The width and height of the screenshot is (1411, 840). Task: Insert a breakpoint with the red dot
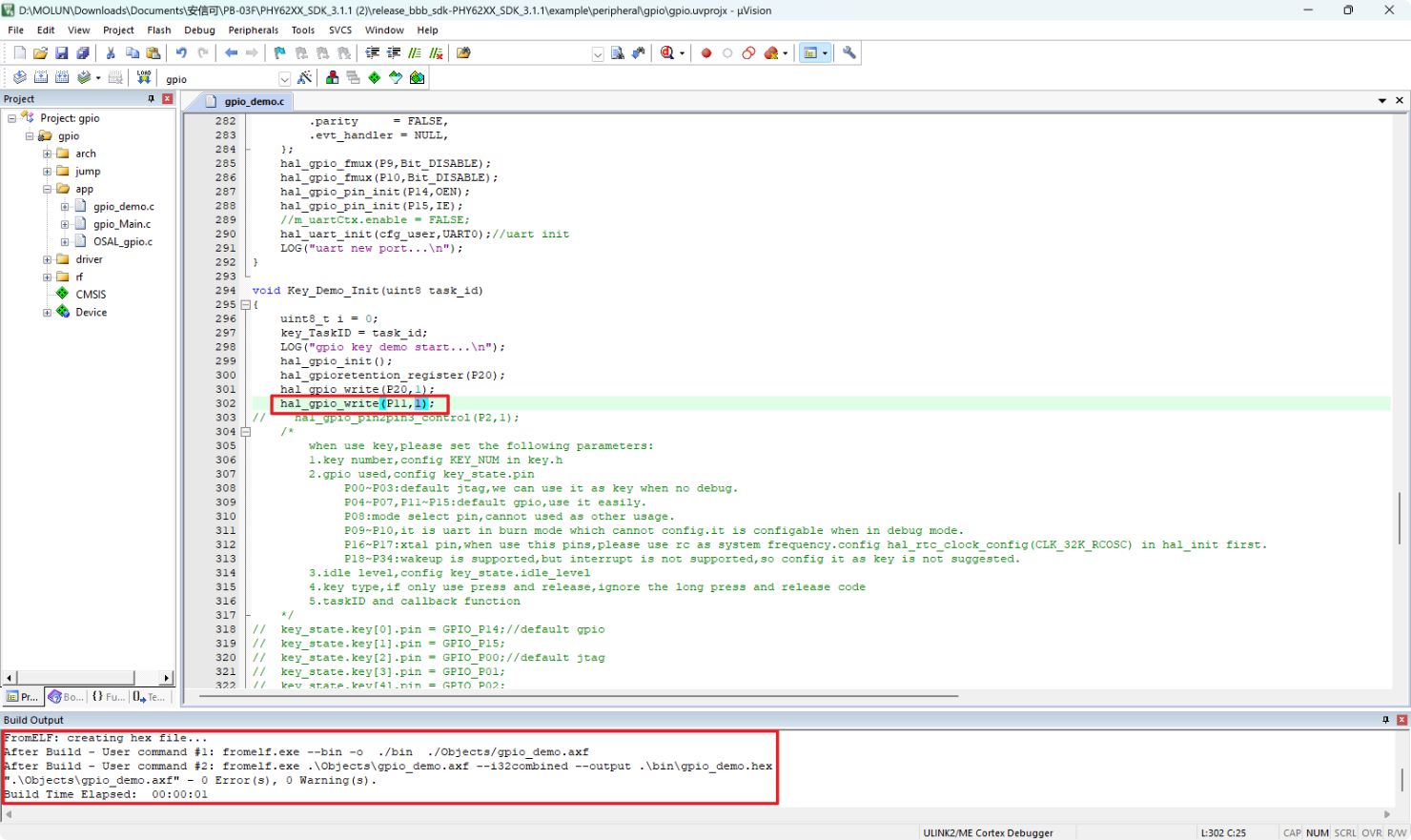tap(706, 53)
